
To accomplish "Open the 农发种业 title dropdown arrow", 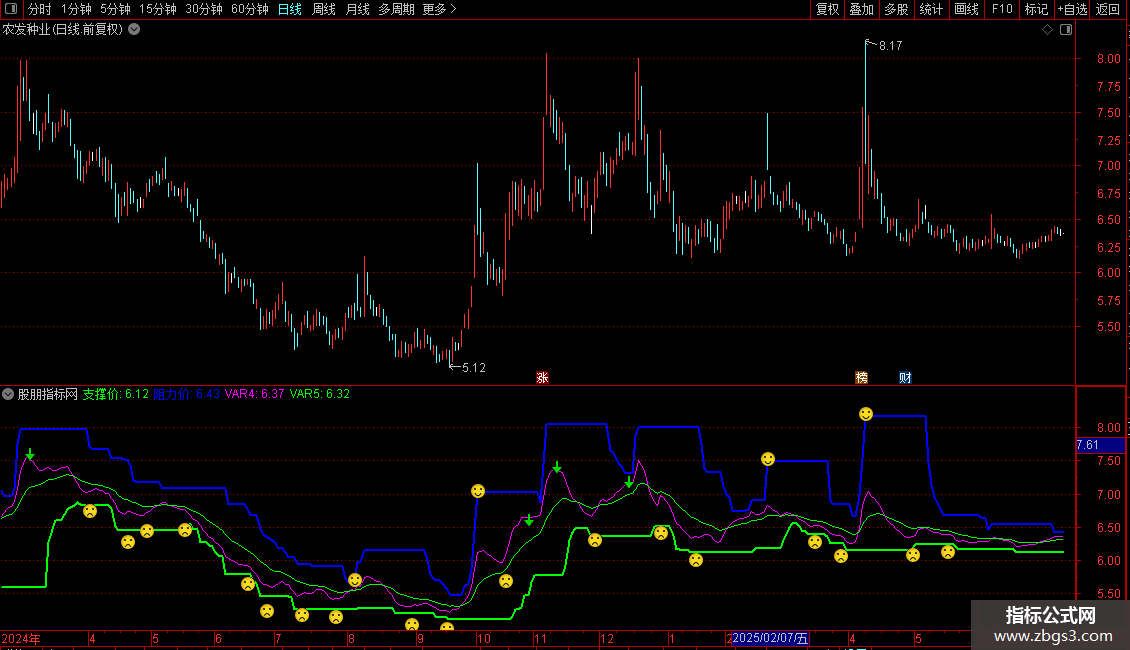I will click(x=134, y=30).
